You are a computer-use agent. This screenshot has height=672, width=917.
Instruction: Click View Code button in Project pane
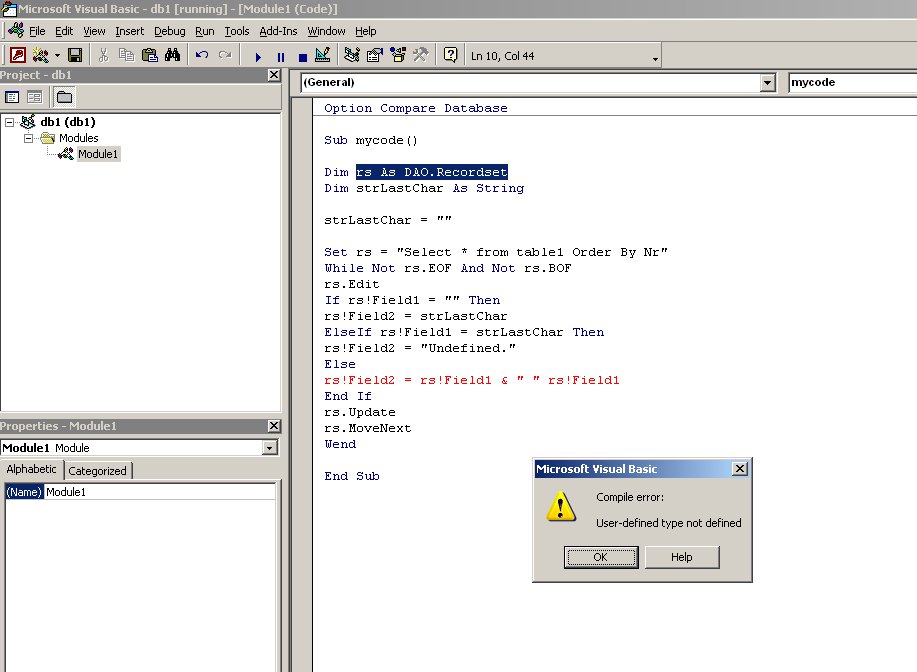point(13,97)
